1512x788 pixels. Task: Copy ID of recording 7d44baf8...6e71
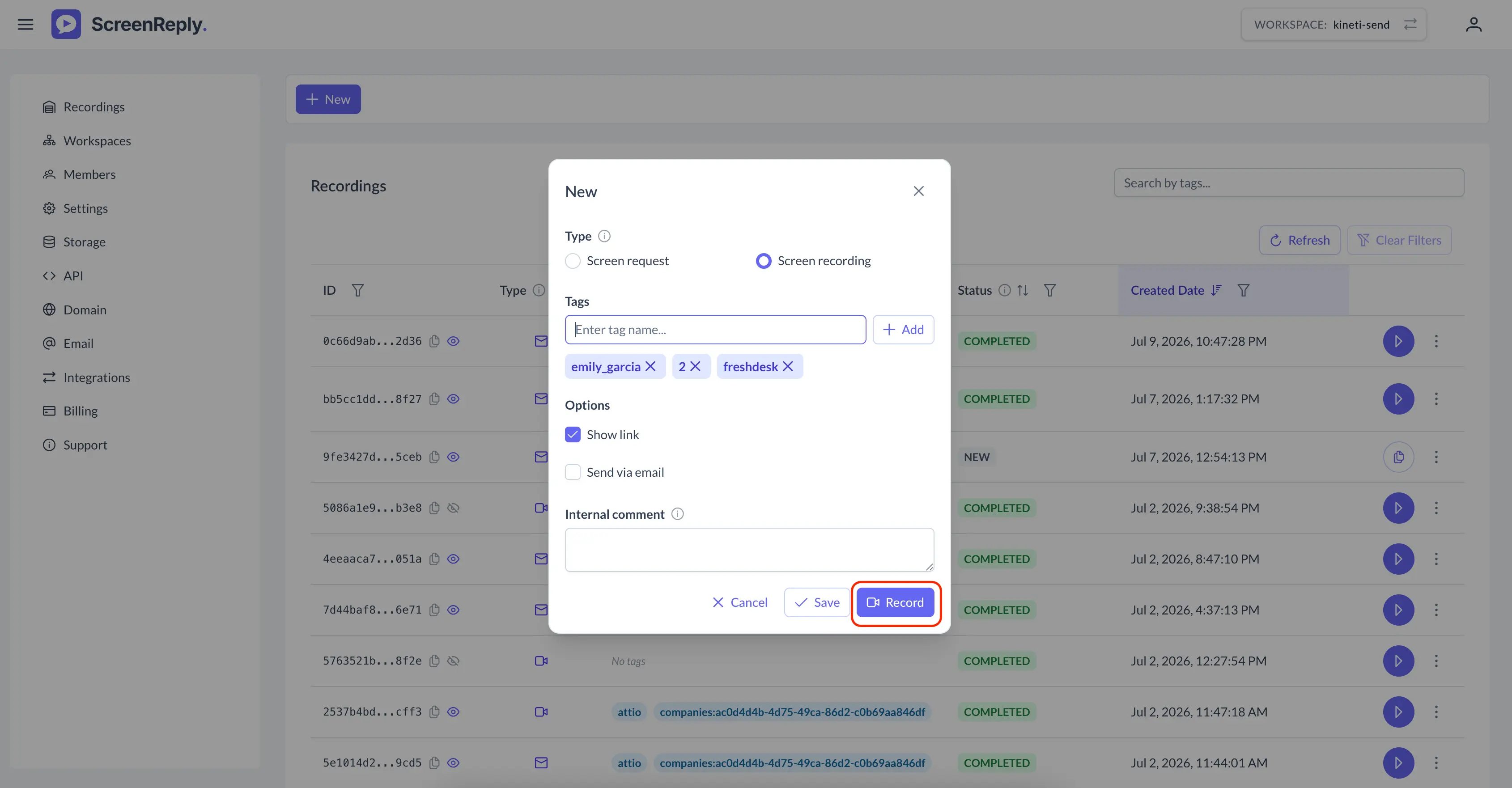tap(434, 610)
